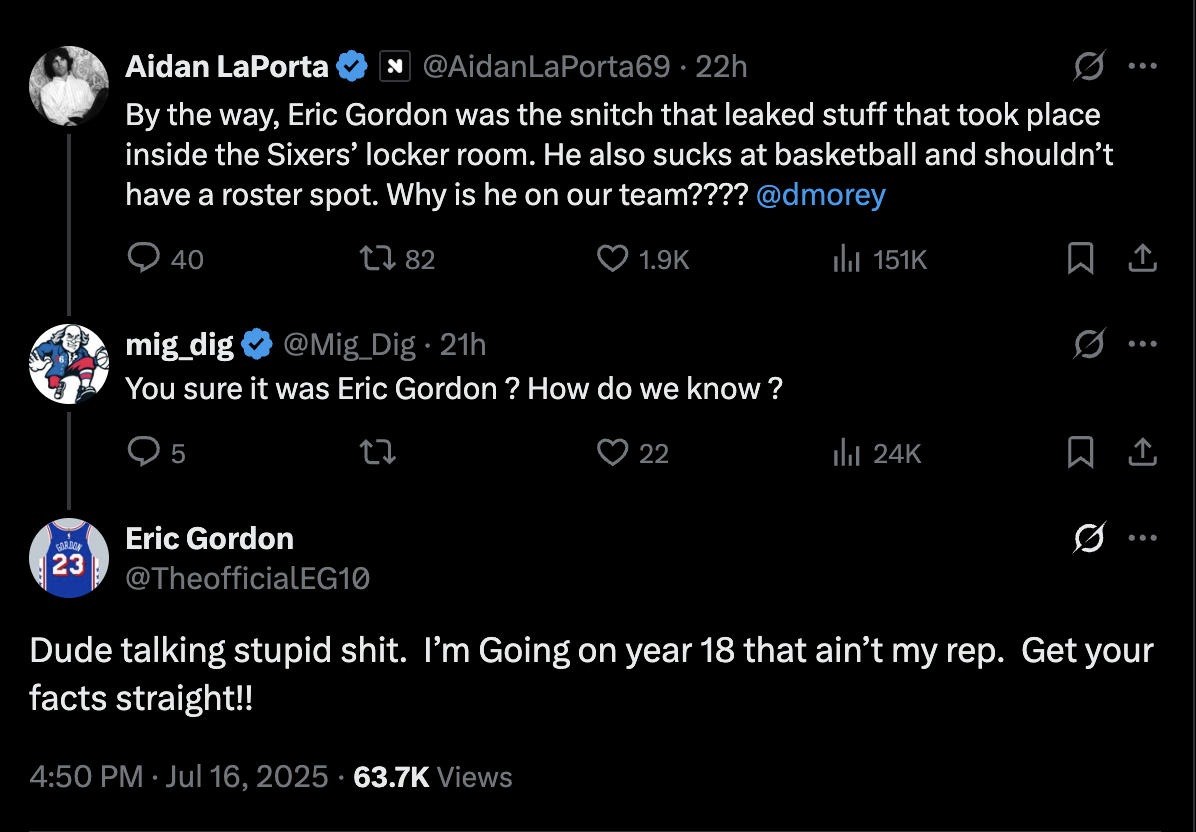Screen dimensions: 1196x832
Task: Like Aidan LaPorta's tweet
Action: (x=612, y=259)
